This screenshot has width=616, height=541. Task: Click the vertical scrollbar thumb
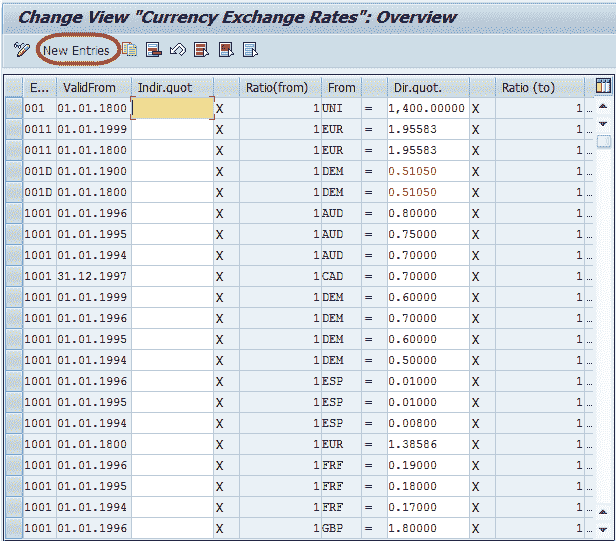click(x=603, y=141)
